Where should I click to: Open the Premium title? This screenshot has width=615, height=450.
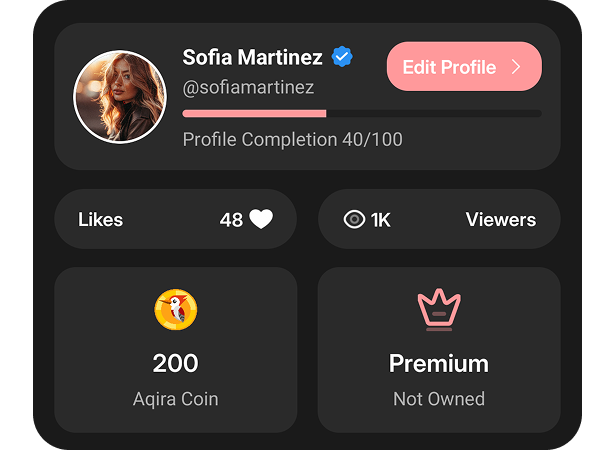[439, 363]
